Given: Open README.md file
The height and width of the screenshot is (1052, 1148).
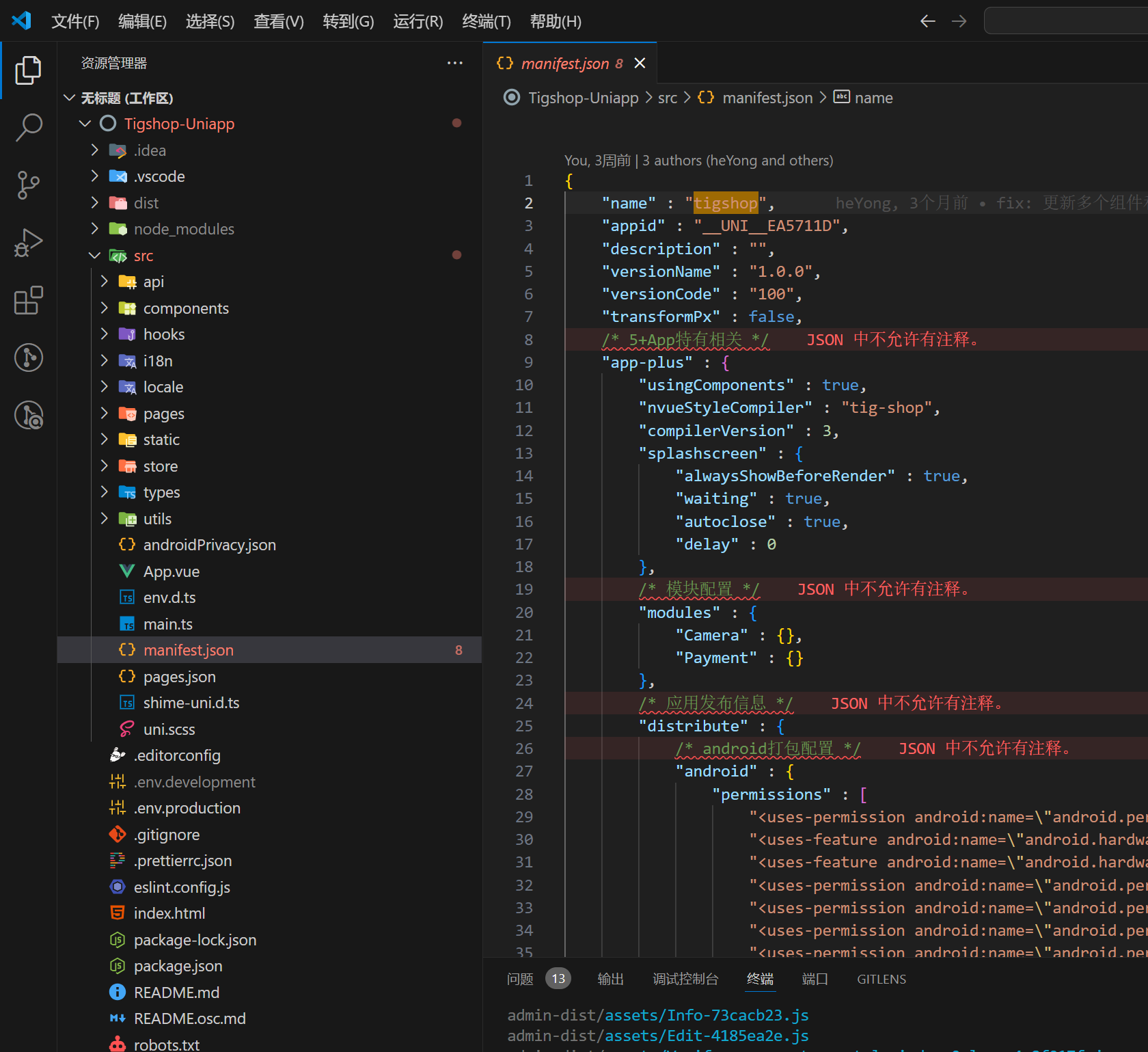Looking at the screenshot, I should pyautogui.click(x=269, y=993).
